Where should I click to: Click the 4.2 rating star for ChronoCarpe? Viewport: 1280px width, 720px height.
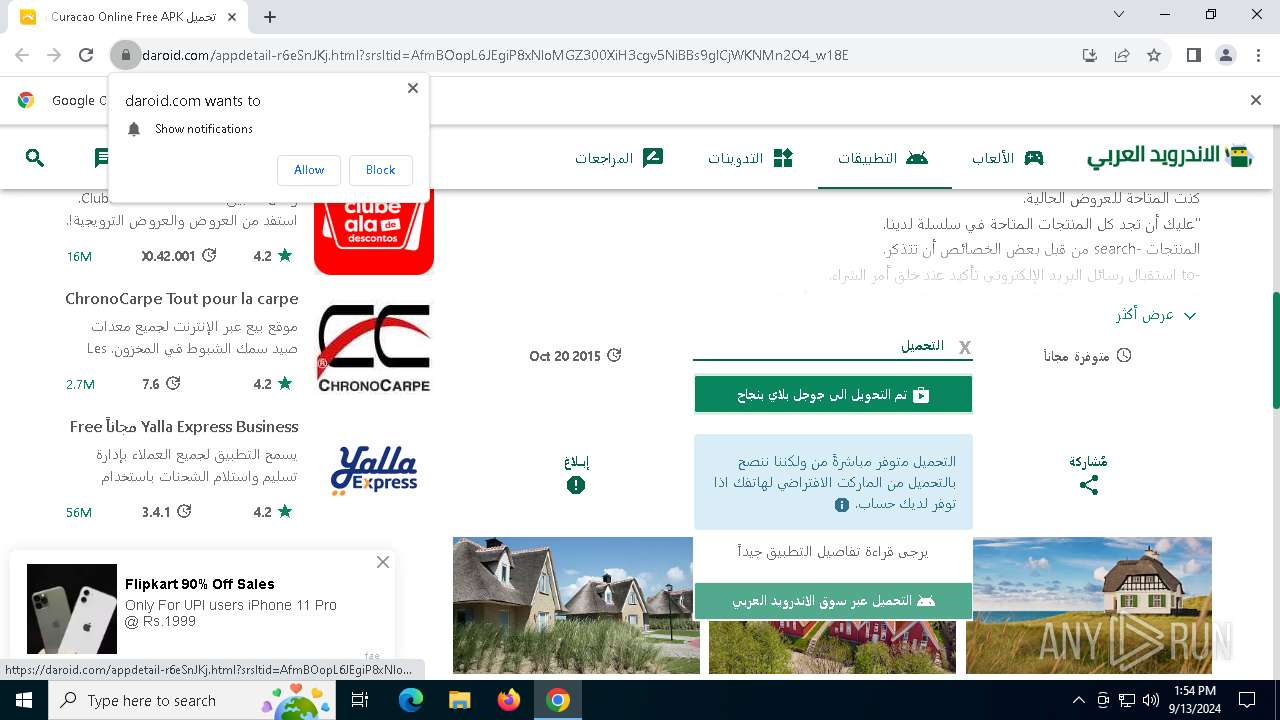click(x=285, y=384)
